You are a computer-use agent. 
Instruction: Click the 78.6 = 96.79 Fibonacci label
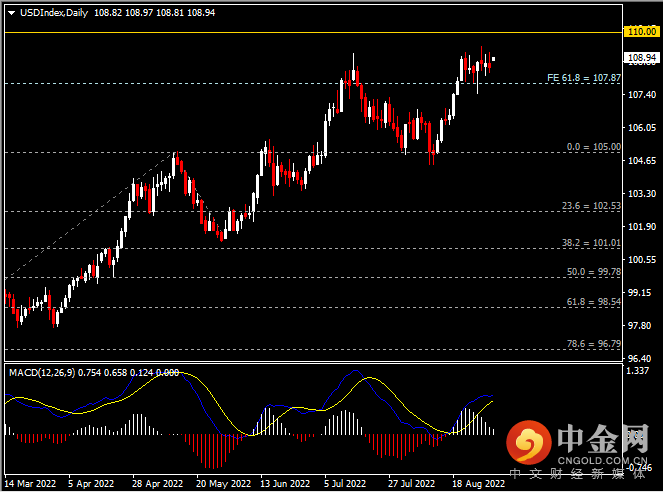594,344
